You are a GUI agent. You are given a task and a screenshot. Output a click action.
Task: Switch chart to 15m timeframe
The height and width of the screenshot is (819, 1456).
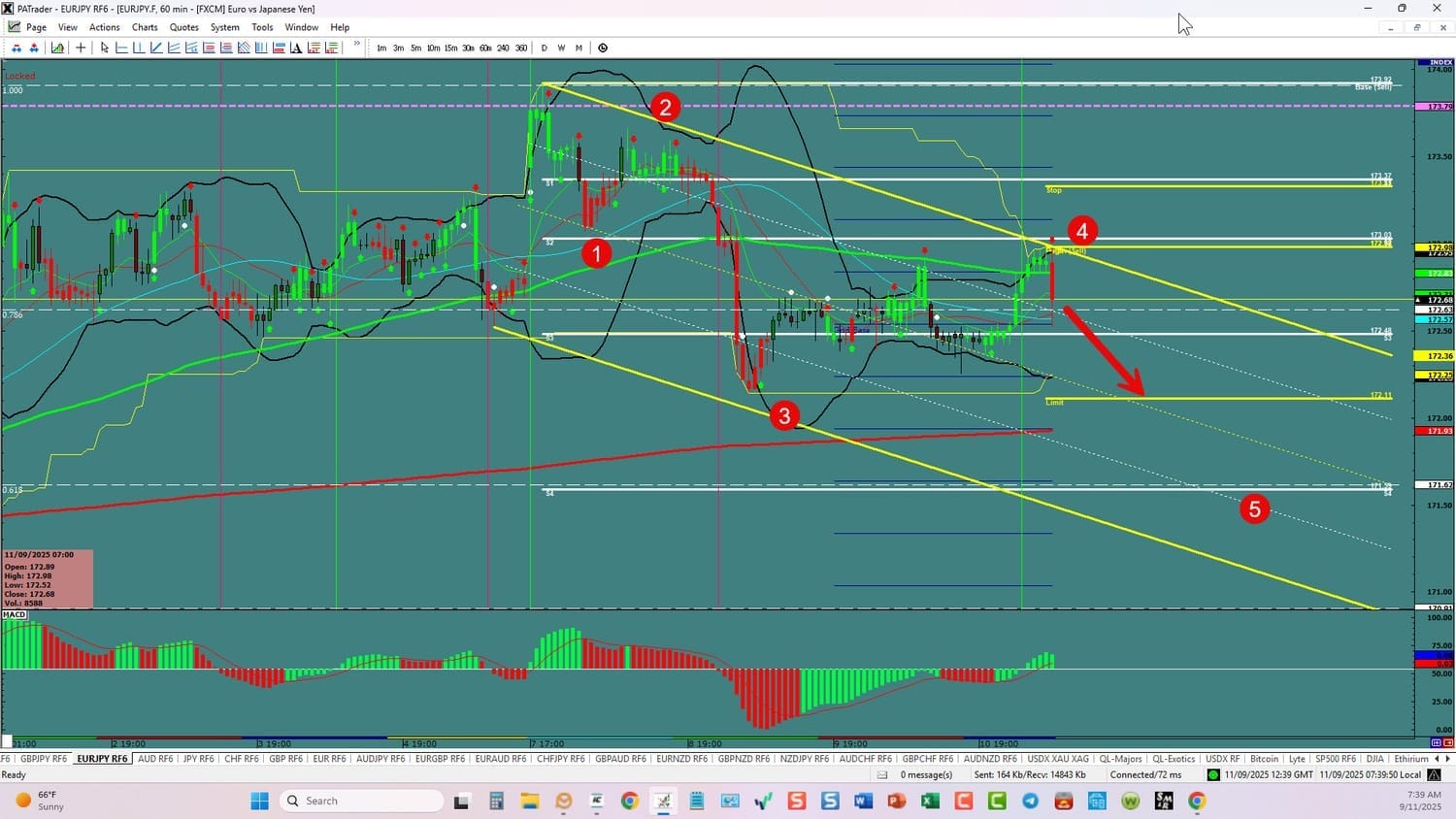[450, 48]
